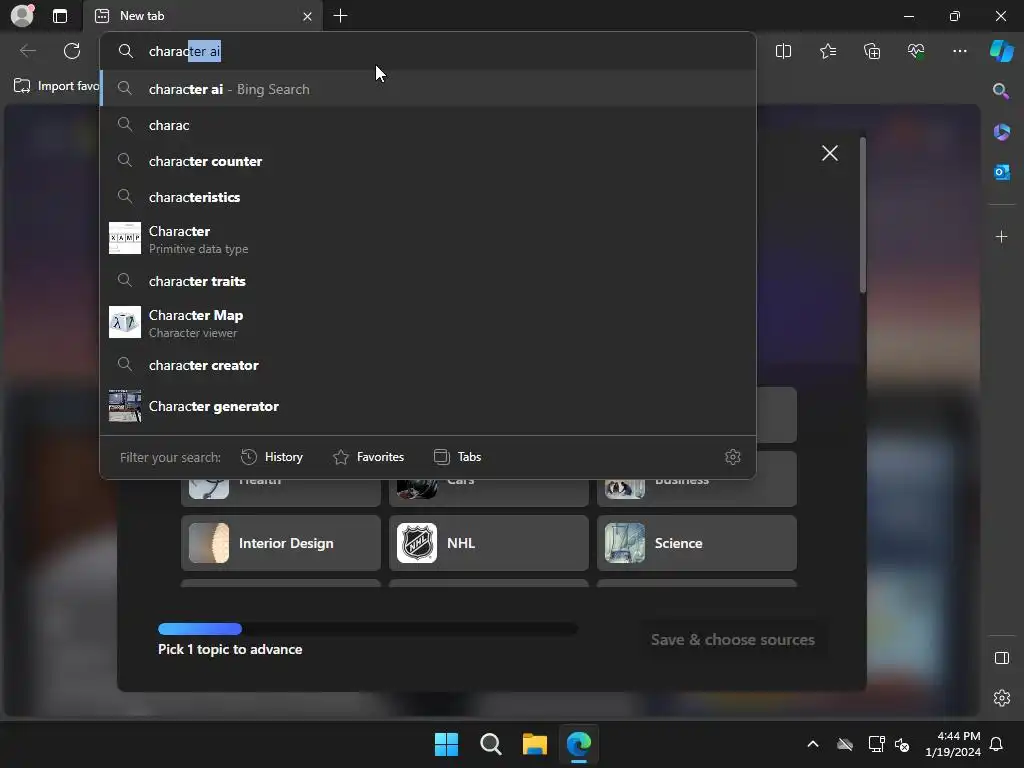
Task: Pick the Business topic card
Action: tap(697, 493)
